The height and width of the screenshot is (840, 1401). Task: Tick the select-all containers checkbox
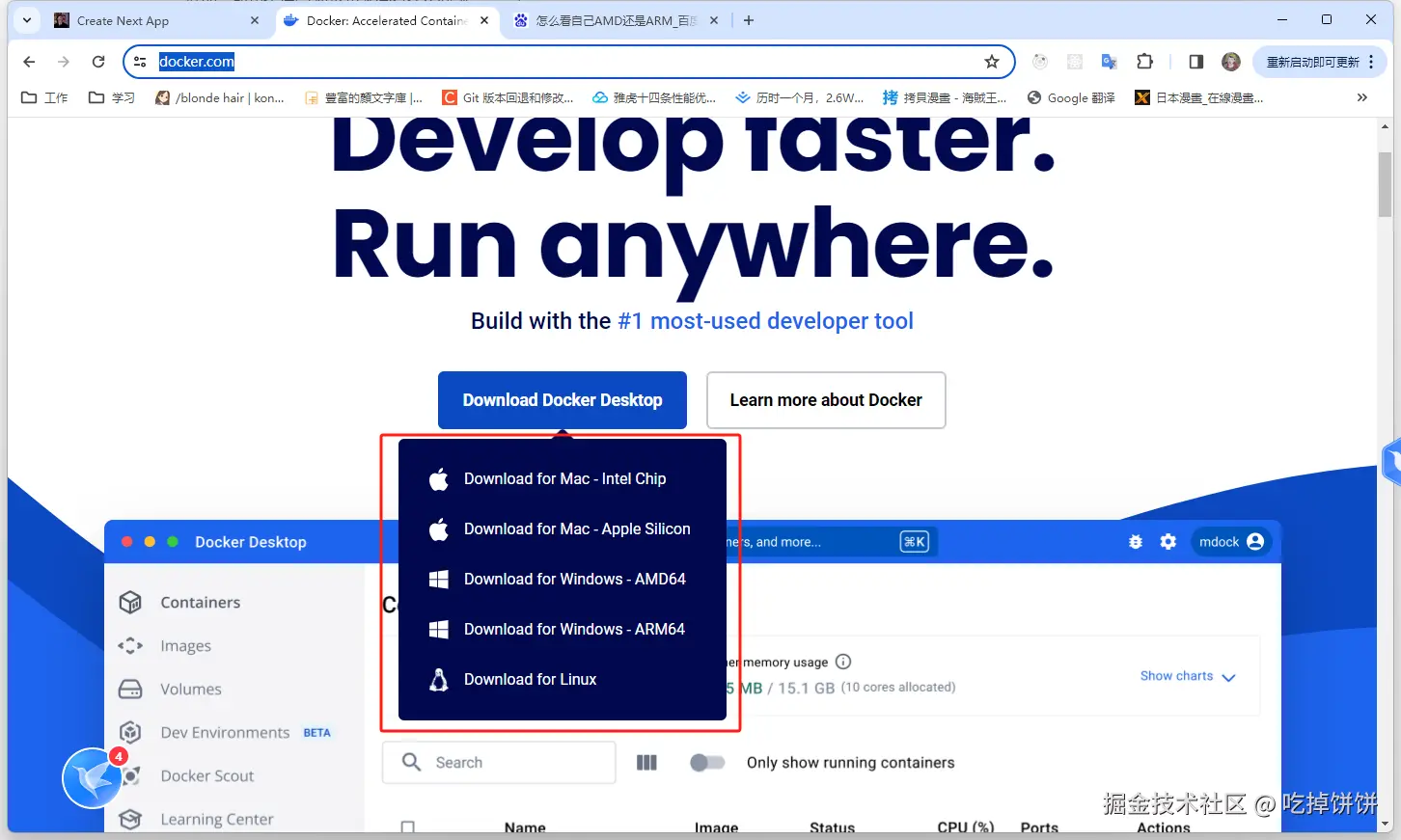408,827
